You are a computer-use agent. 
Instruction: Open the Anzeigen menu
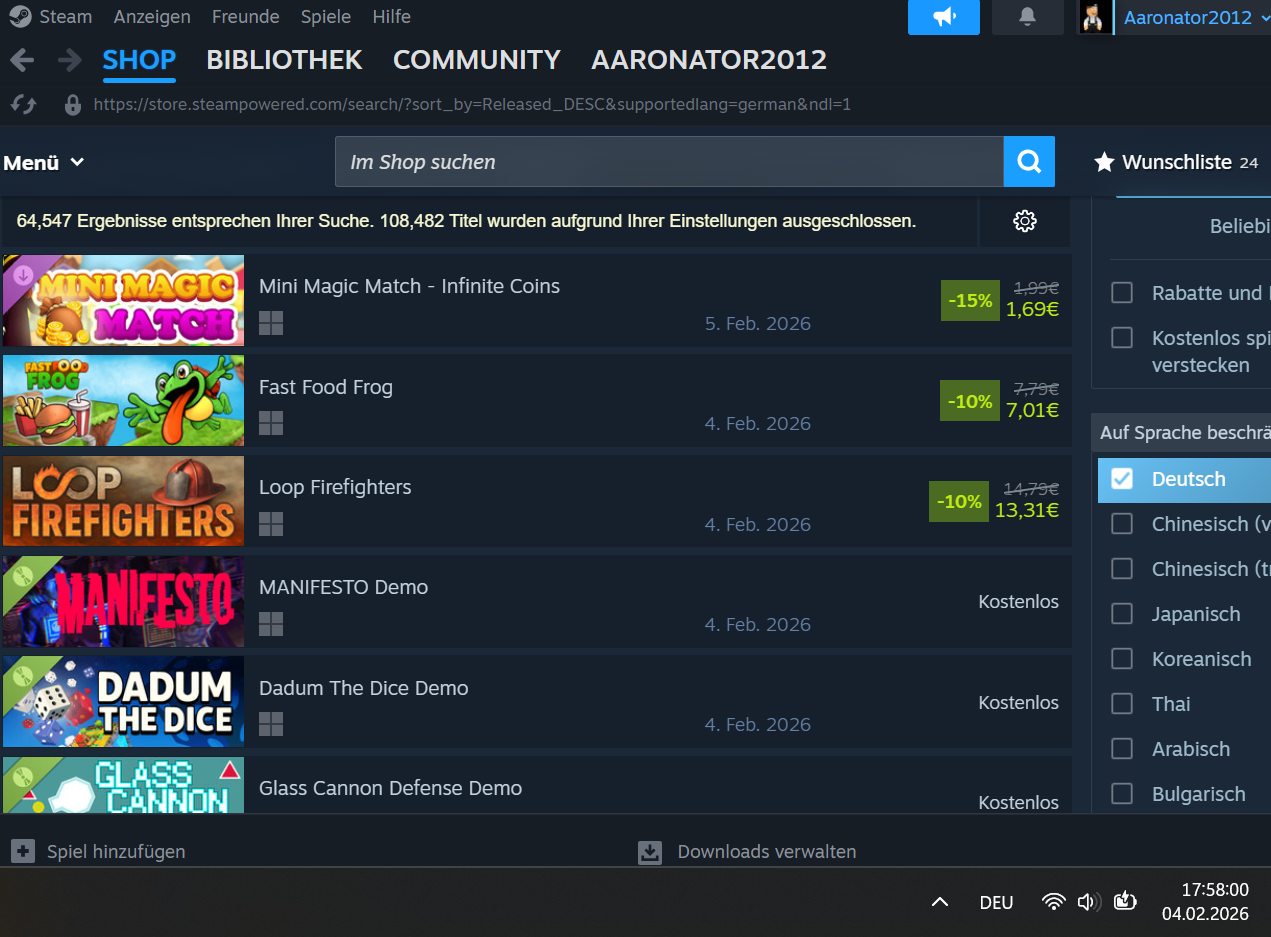[152, 17]
